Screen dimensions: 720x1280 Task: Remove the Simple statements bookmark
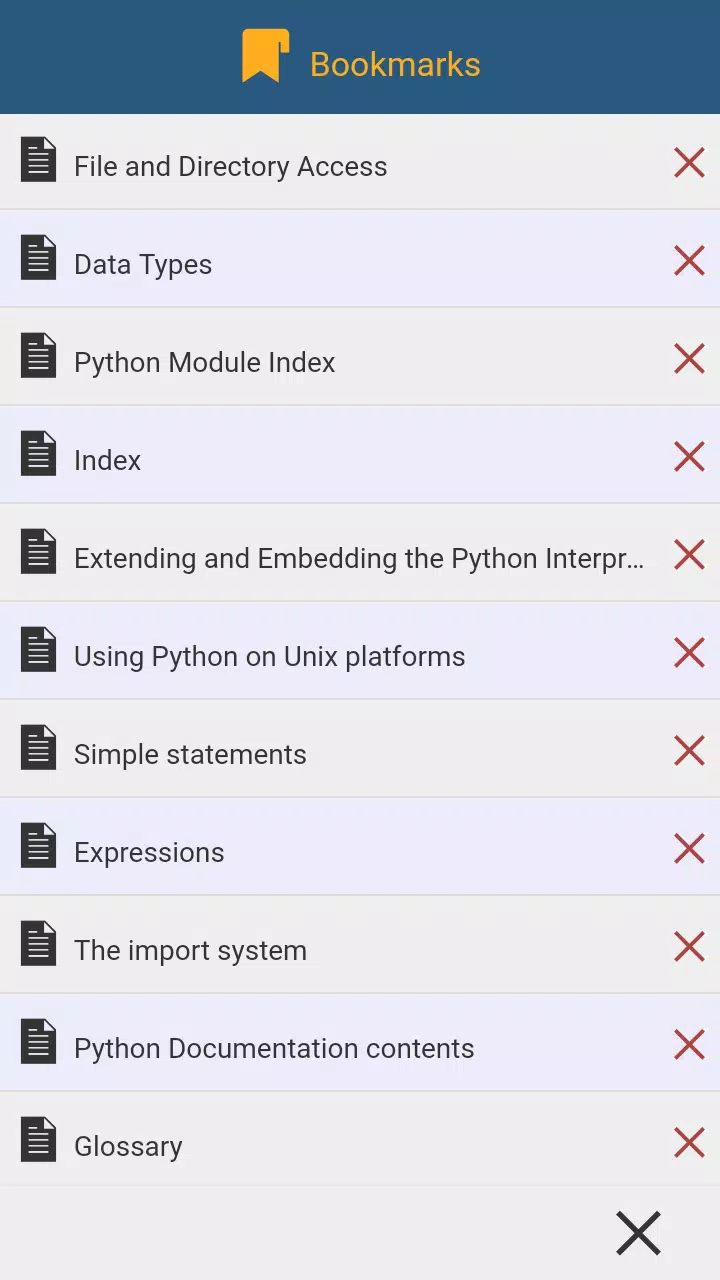689,750
